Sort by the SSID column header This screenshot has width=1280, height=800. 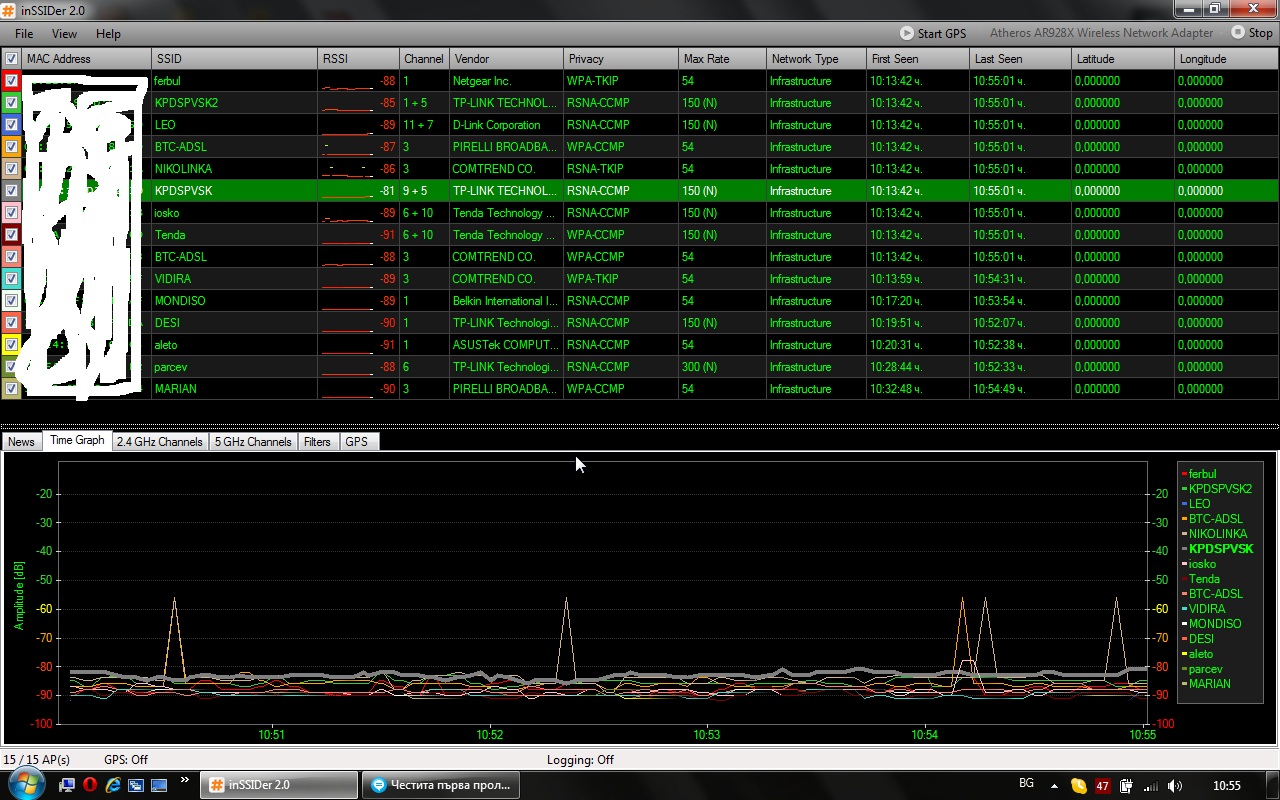click(234, 59)
